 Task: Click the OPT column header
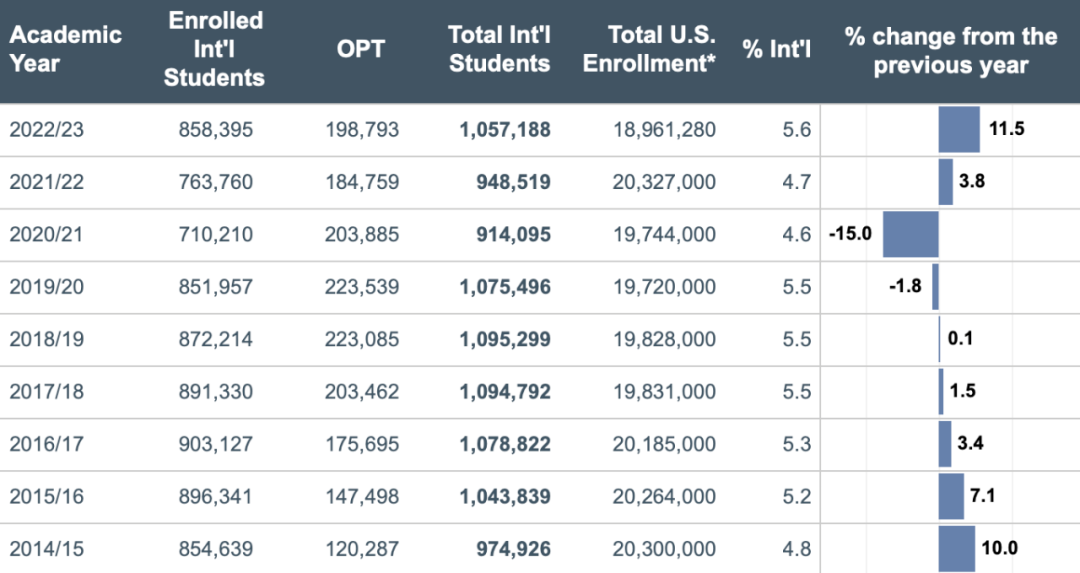pos(360,49)
